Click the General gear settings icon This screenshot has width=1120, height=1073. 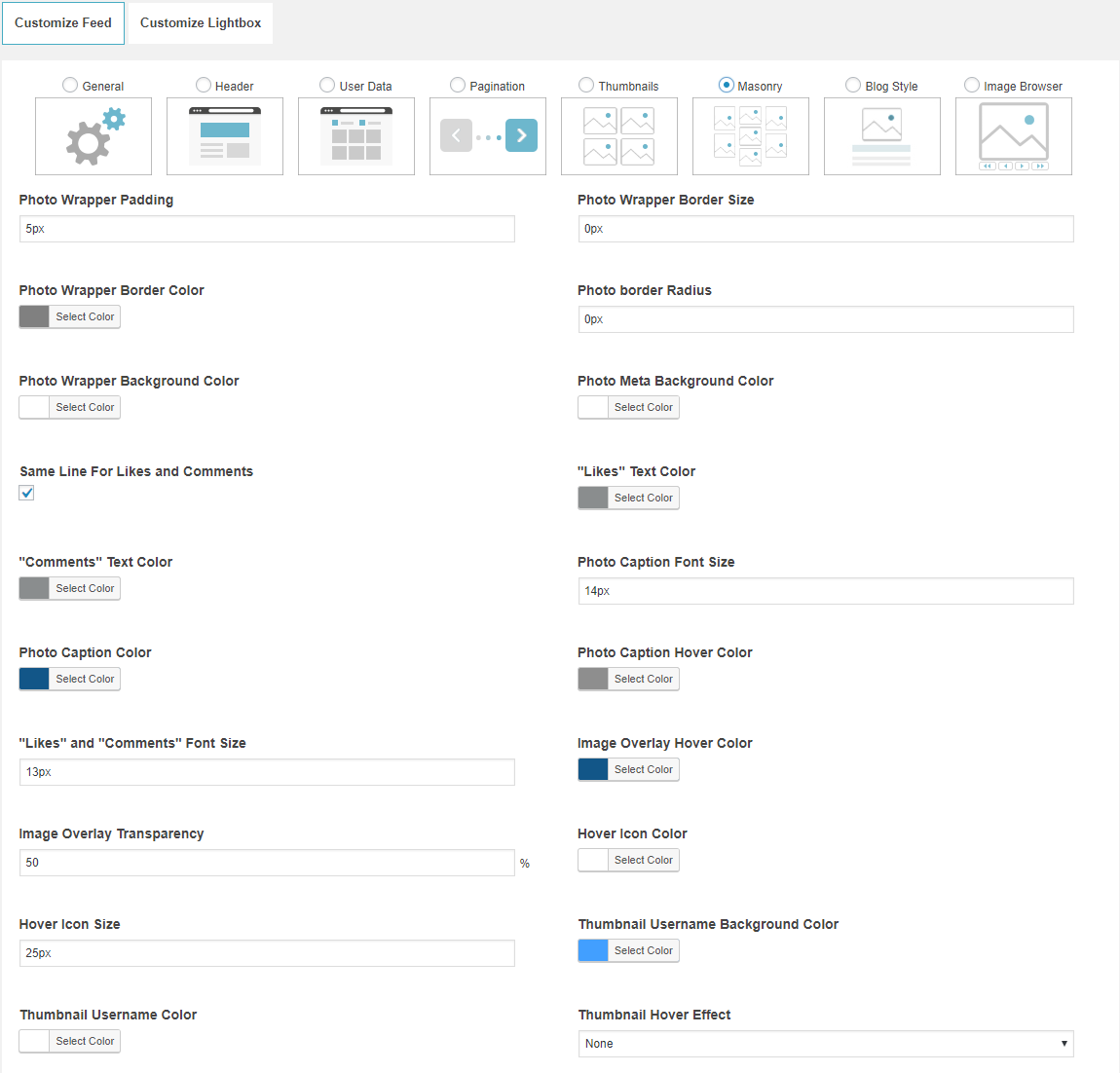(x=93, y=136)
